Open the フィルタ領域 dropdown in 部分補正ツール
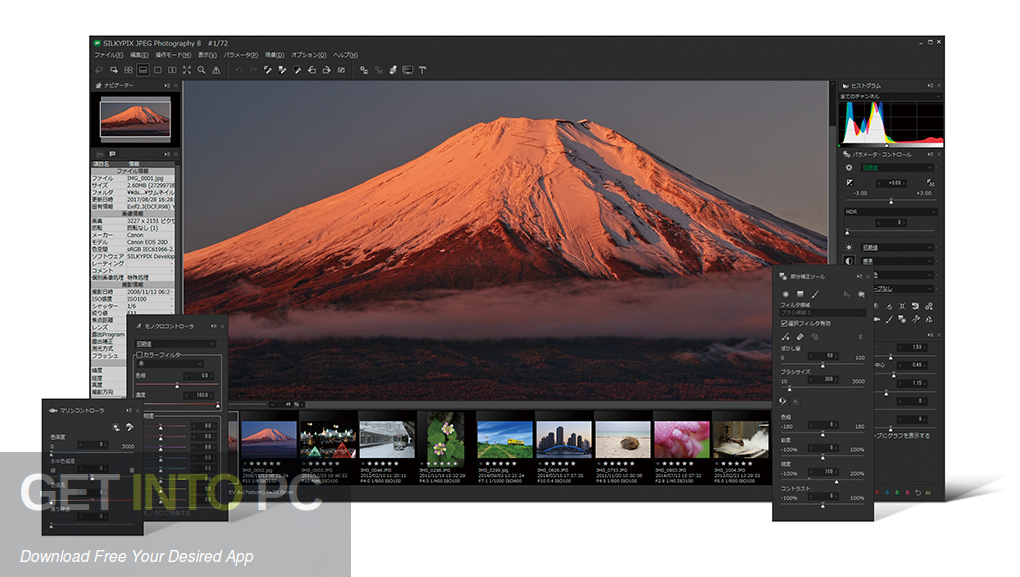The image size is (1020, 577). (823, 313)
